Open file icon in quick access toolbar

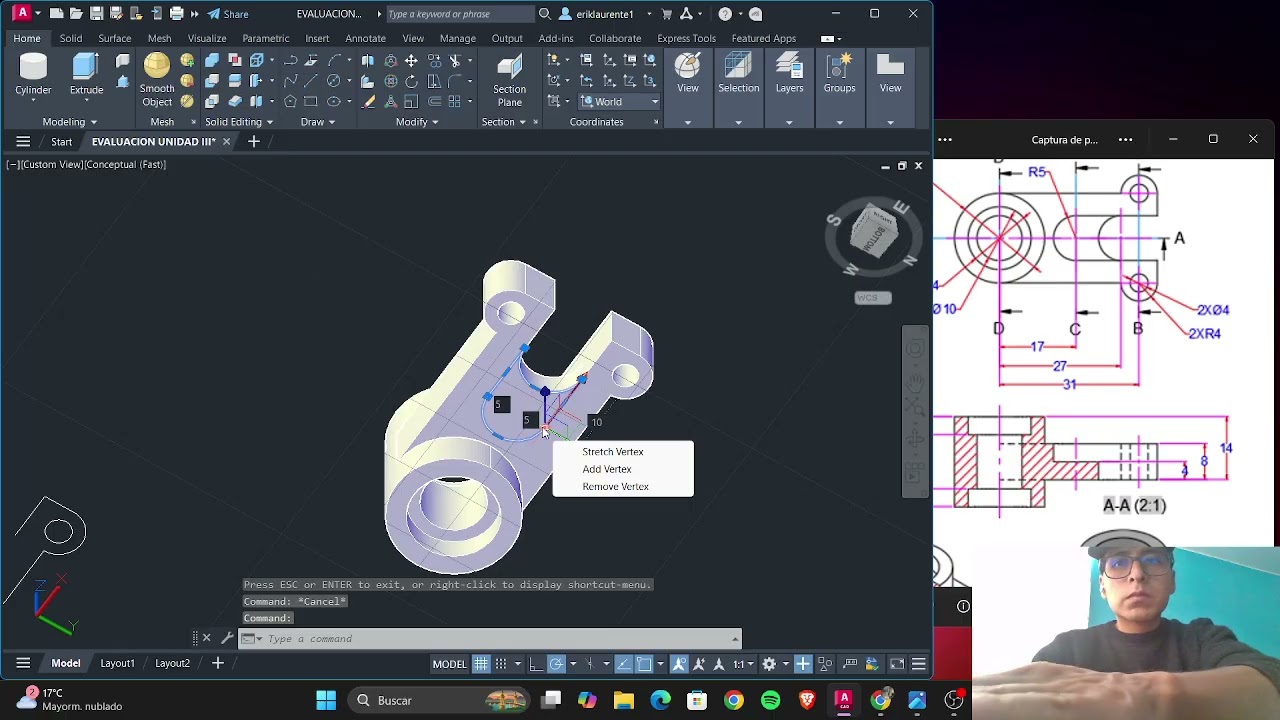coord(76,14)
